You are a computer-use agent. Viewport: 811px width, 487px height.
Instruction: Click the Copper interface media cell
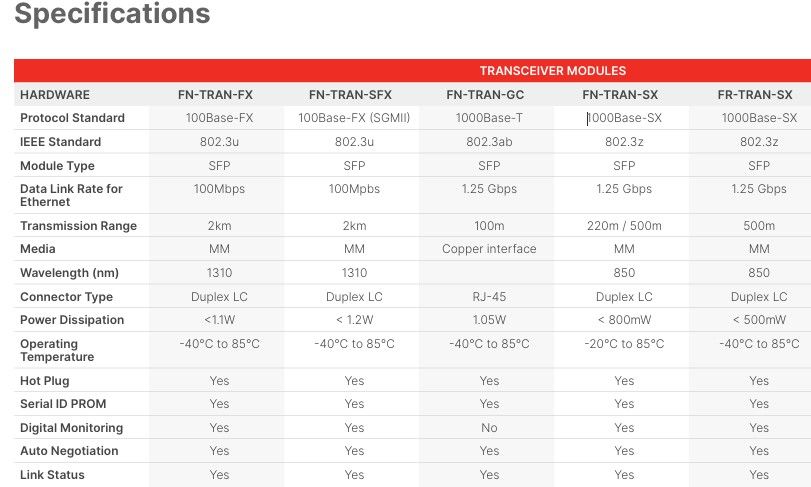click(489, 249)
